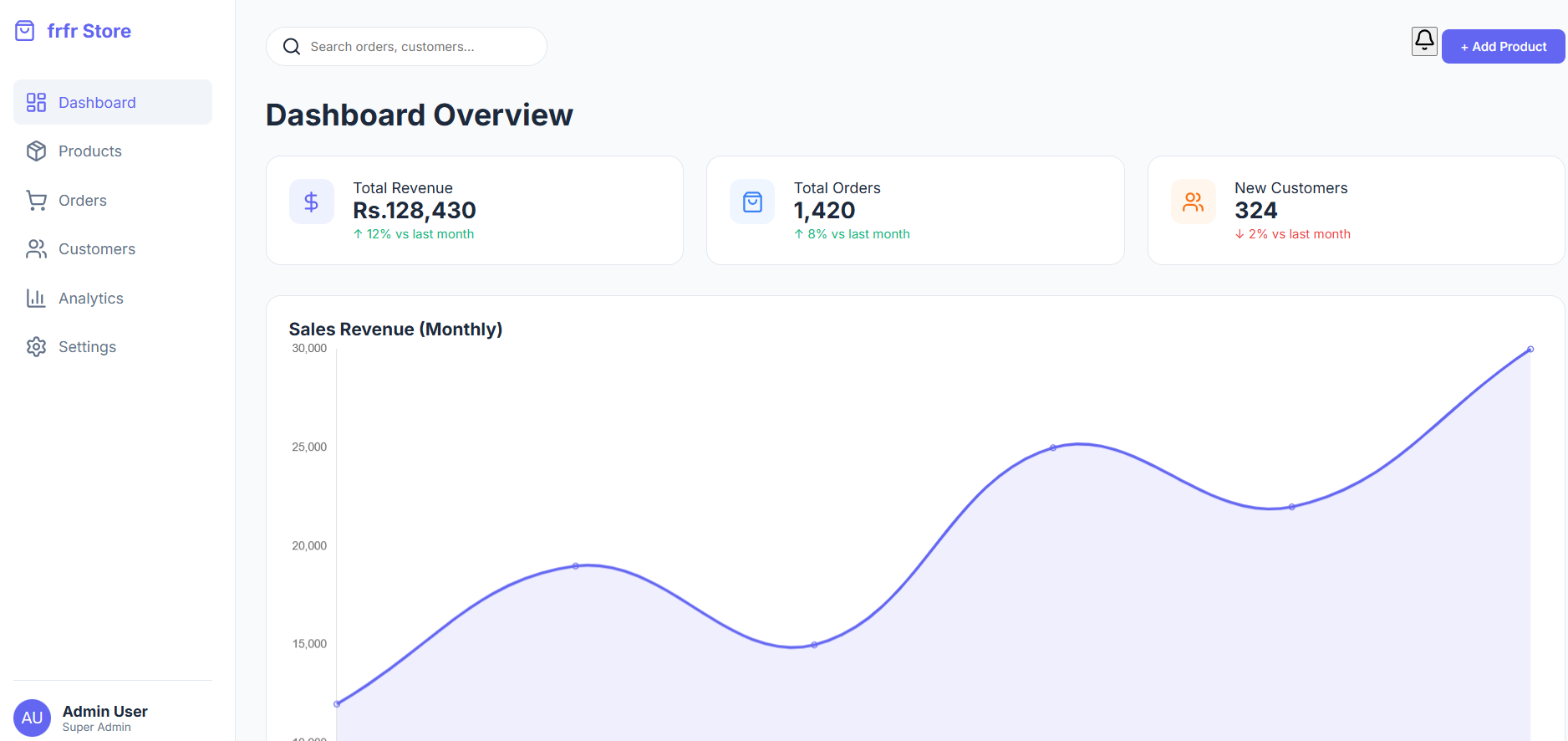This screenshot has width=1568, height=741.
Task: Click the Dashboard grid icon in sidebar
Action: pos(36,102)
